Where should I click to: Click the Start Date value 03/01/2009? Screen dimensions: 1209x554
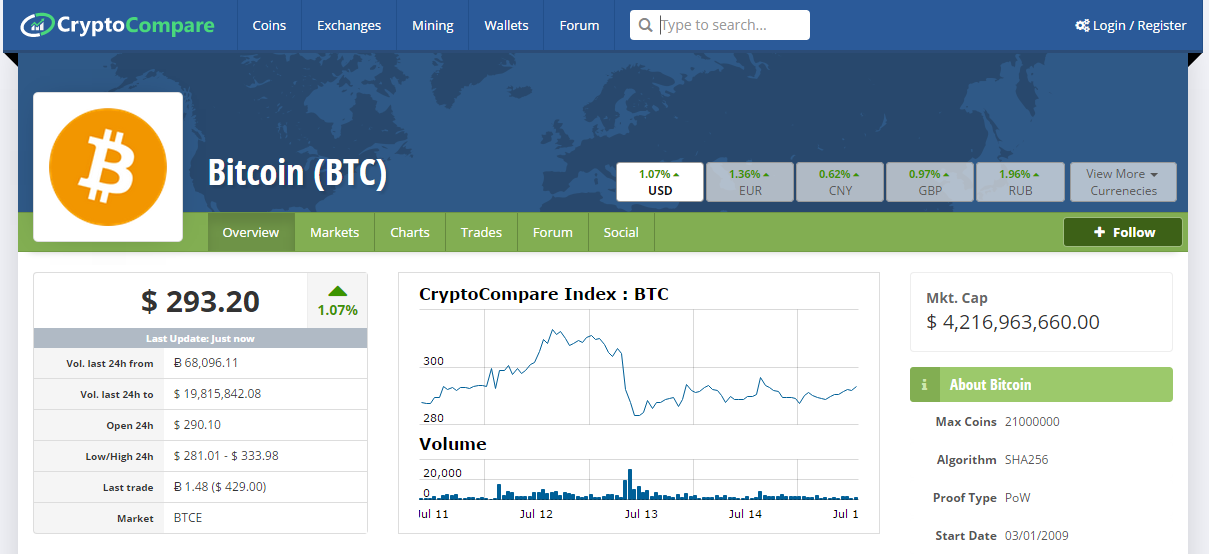click(1037, 536)
